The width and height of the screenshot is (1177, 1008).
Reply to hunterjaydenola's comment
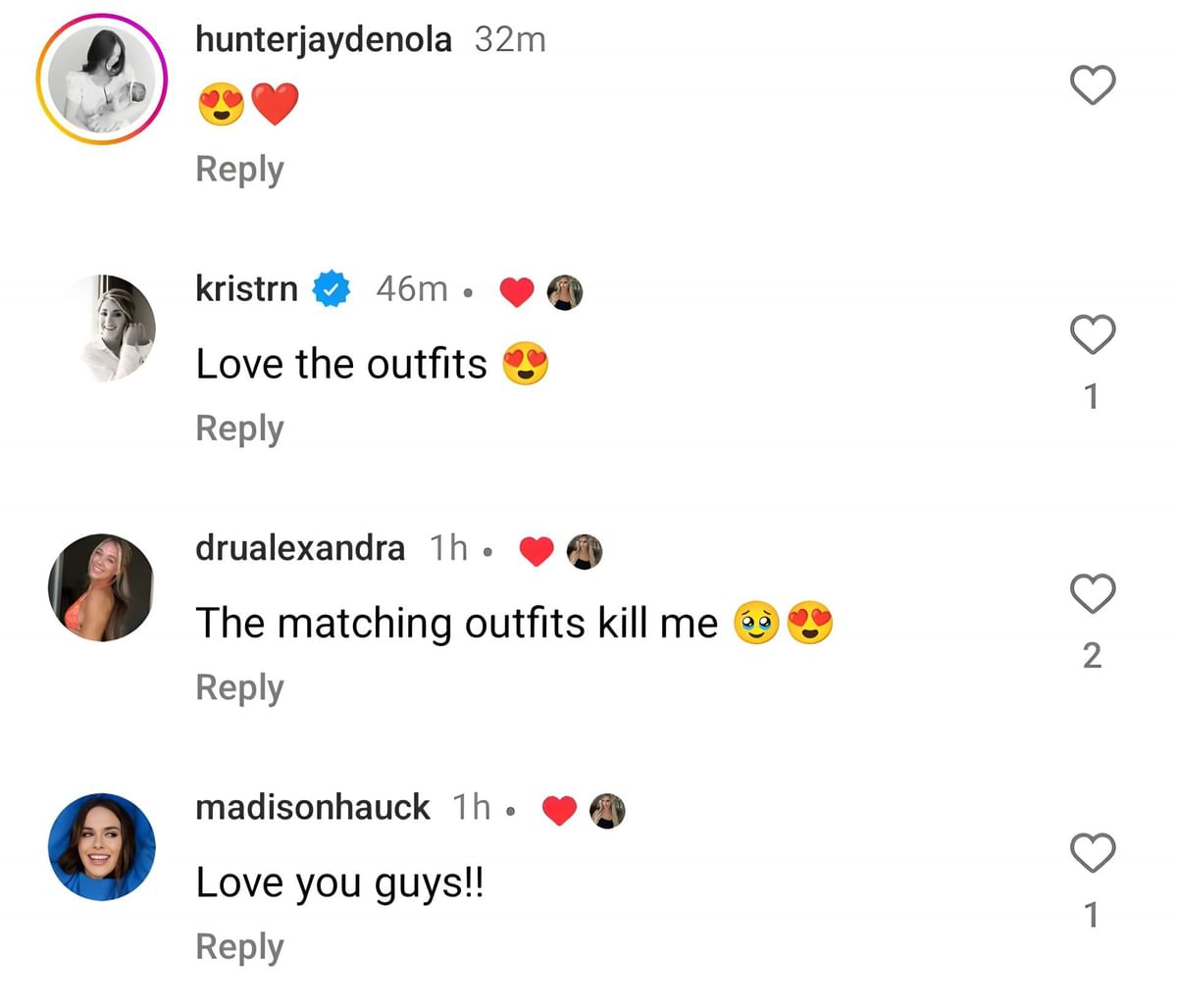pyautogui.click(x=238, y=169)
